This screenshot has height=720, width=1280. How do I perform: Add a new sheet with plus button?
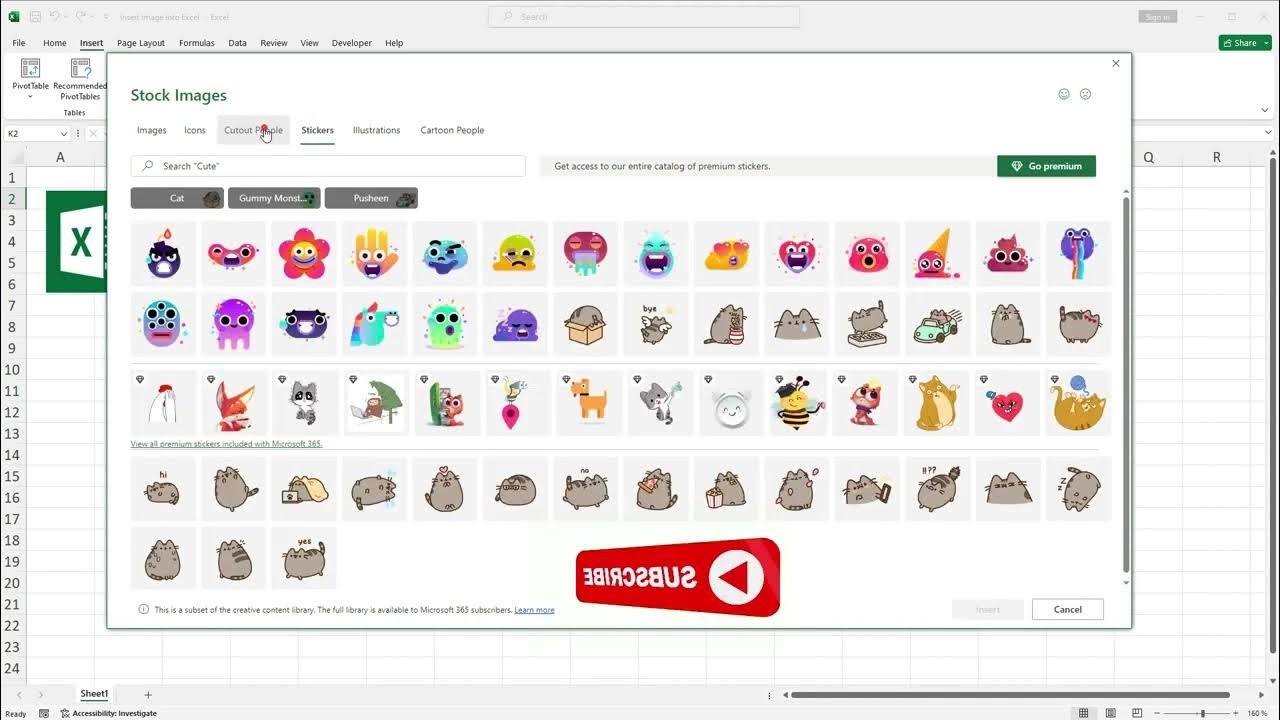pos(148,694)
